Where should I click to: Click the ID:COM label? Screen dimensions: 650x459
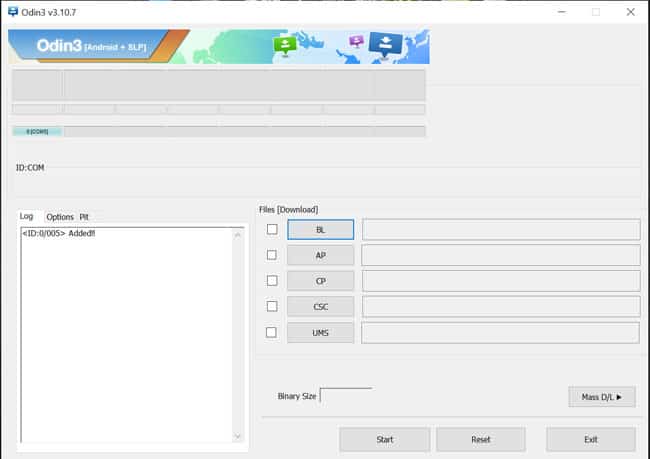click(30, 168)
